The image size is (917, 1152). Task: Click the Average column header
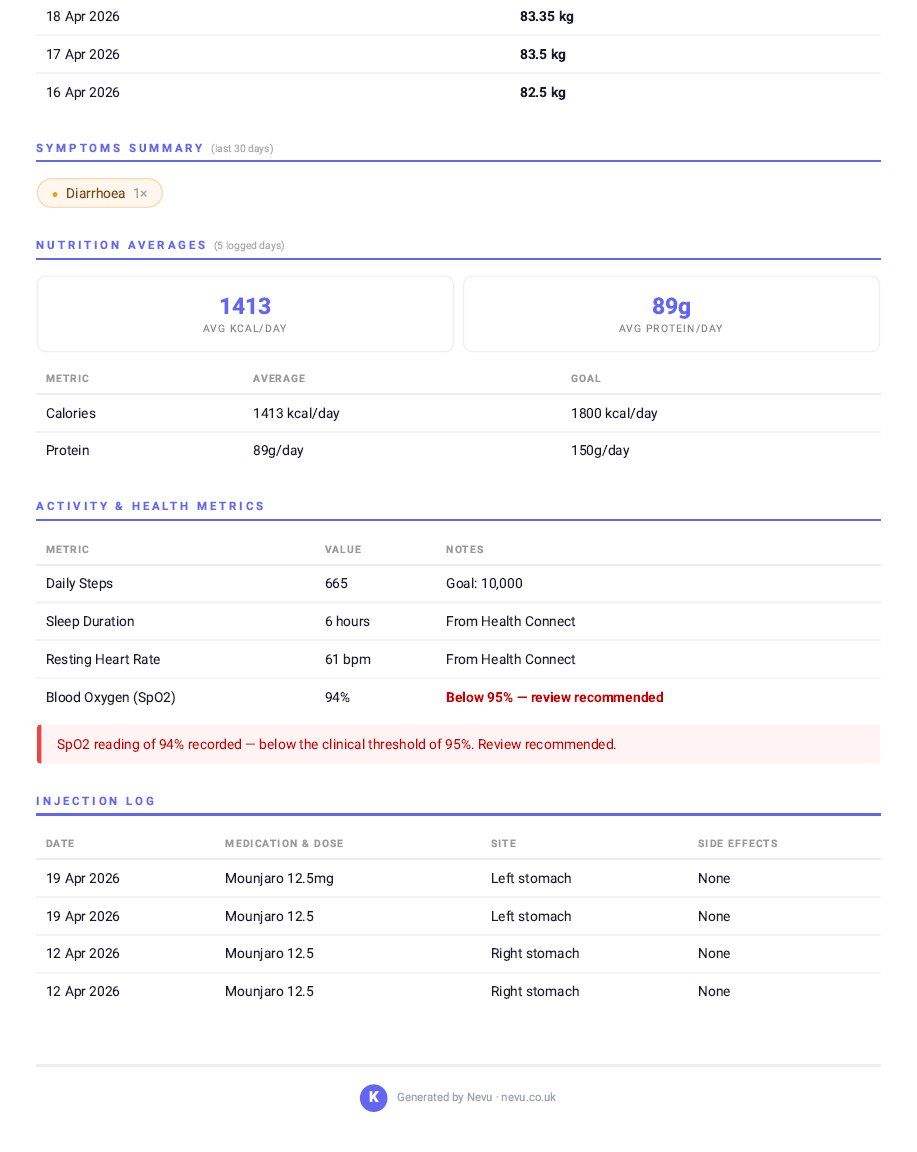[x=279, y=378]
